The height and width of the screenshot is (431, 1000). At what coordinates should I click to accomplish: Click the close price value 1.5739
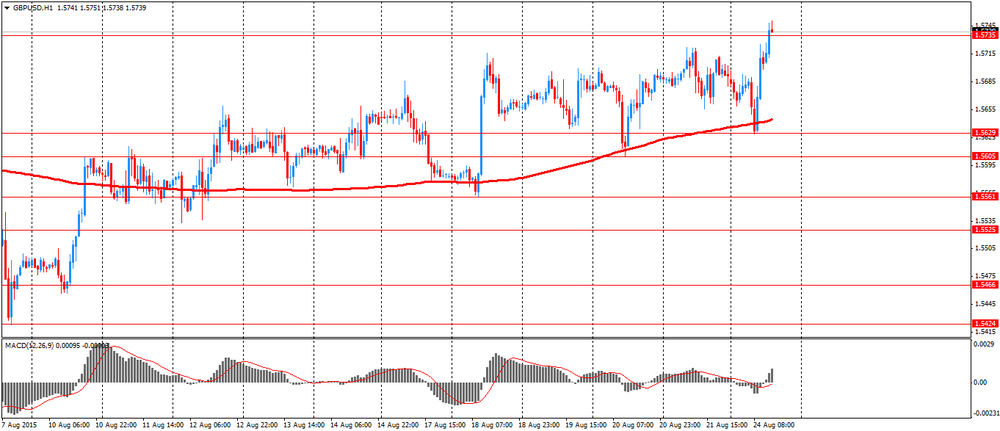pyautogui.click(x=138, y=10)
